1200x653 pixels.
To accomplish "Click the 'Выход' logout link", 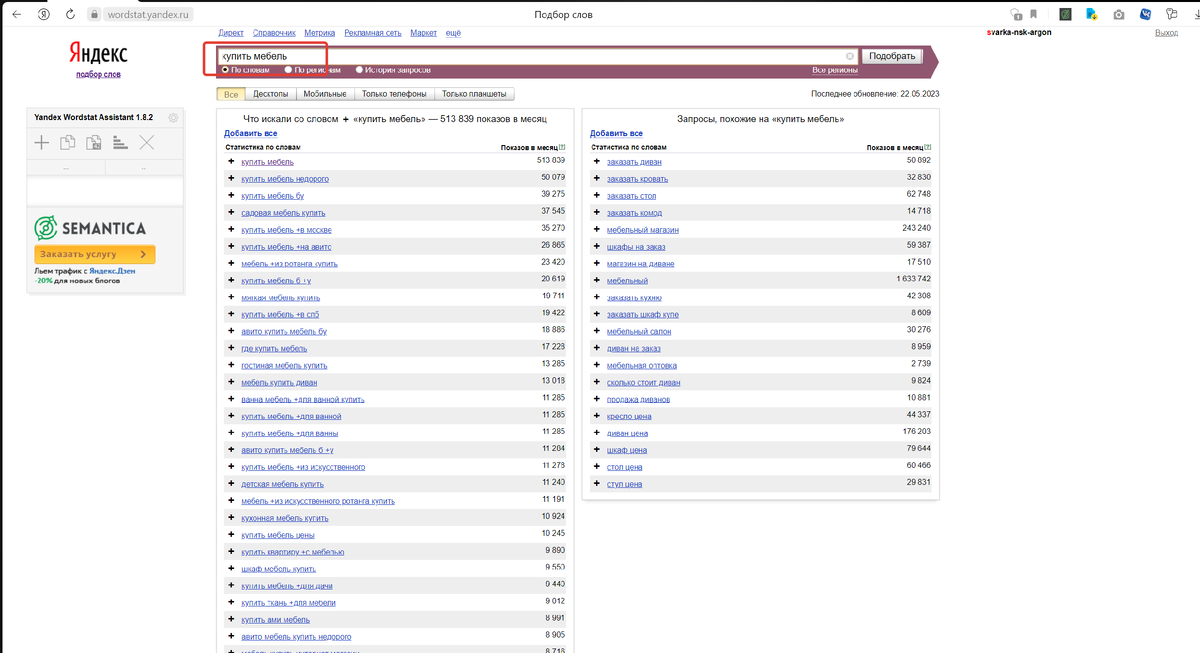I will [1166, 33].
